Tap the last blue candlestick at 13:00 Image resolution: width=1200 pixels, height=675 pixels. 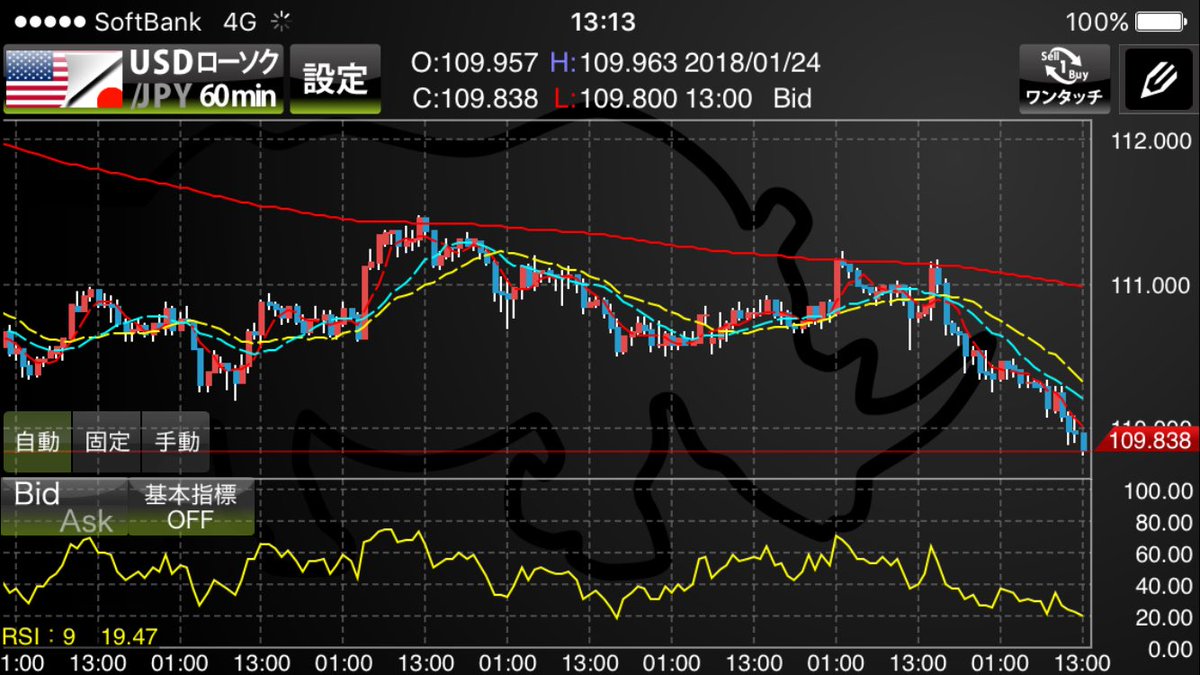click(x=1084, y=442)
